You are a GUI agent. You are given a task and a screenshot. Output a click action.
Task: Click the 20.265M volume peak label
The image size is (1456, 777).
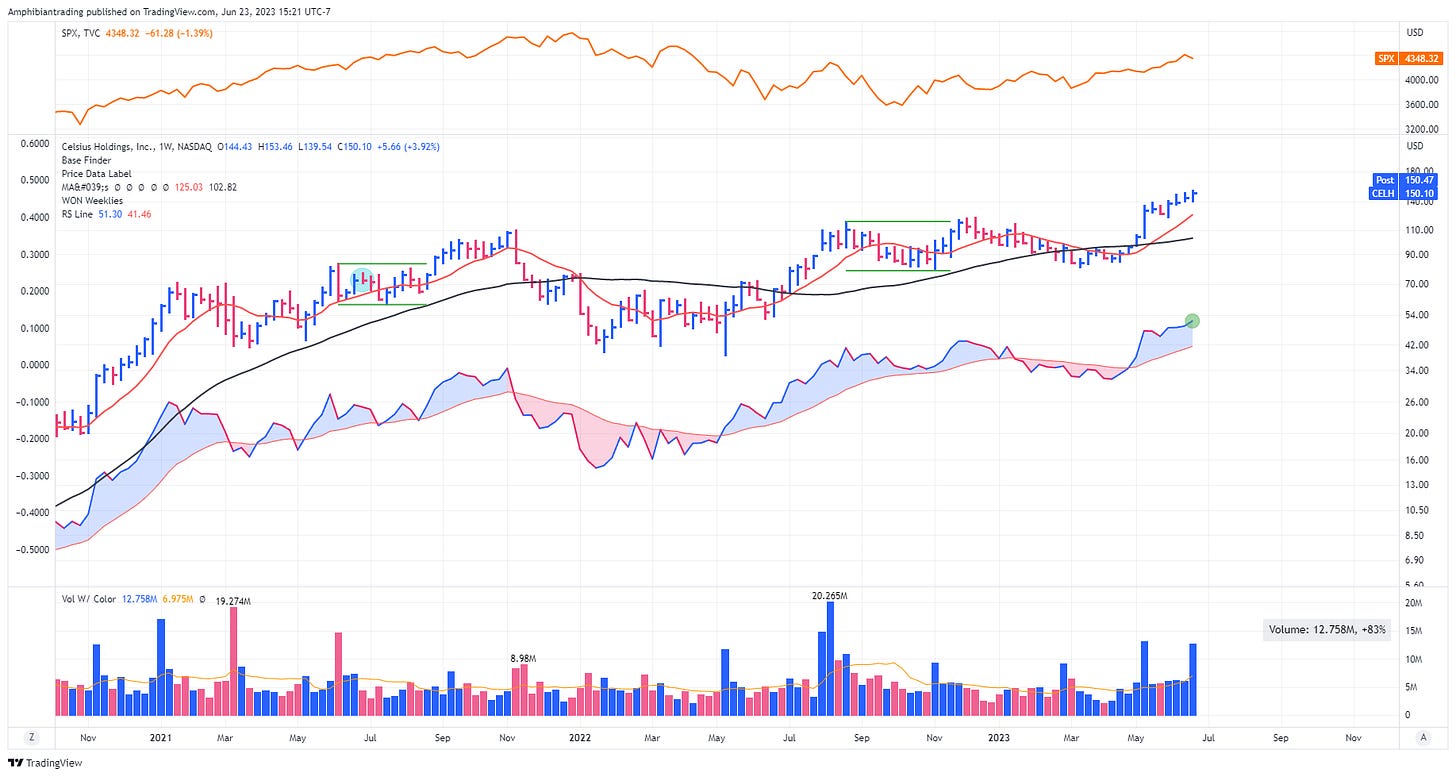pyautogui.click(x=830, y=594)
